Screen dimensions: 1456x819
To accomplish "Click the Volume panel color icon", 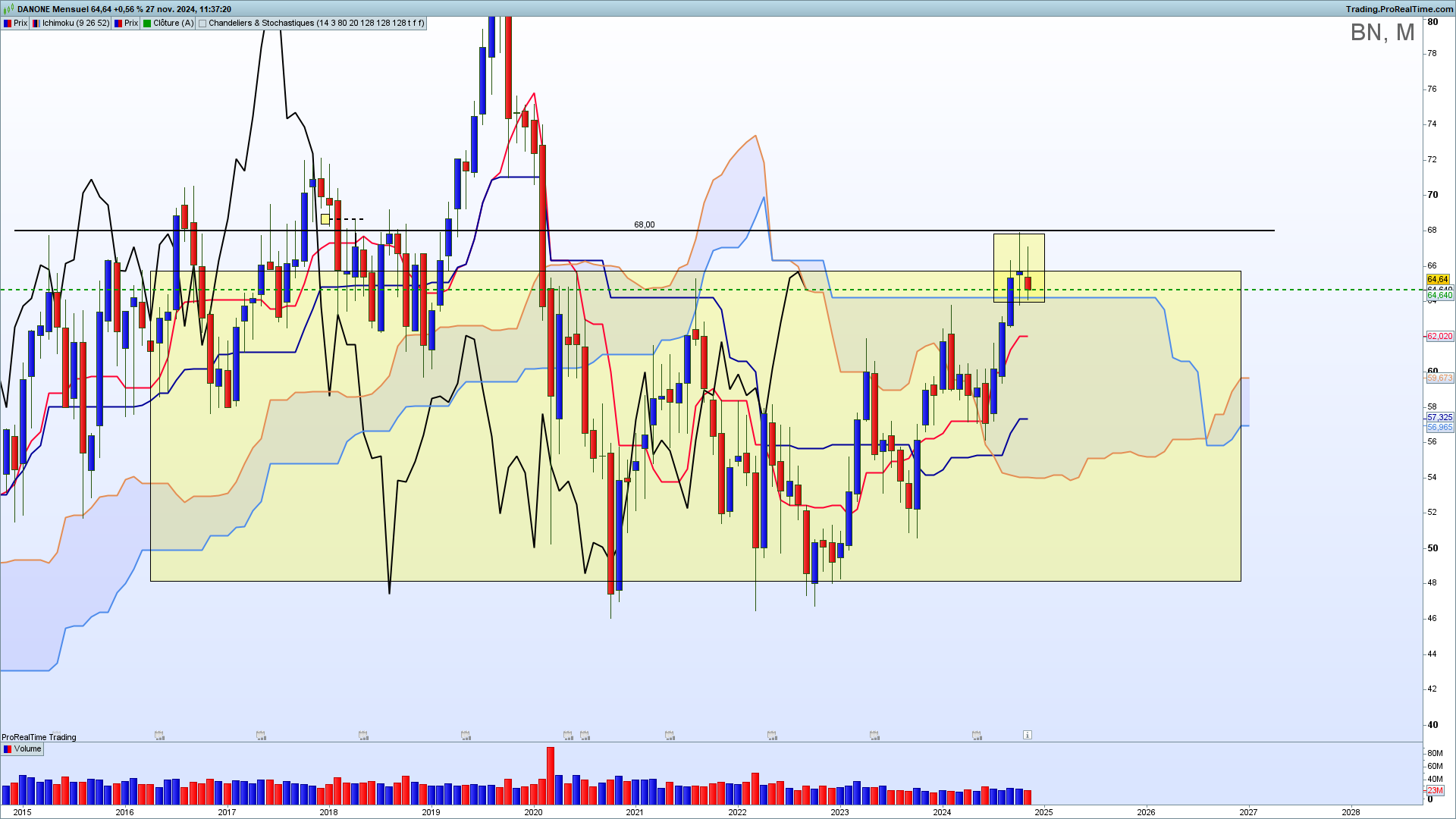I will 8,749.
